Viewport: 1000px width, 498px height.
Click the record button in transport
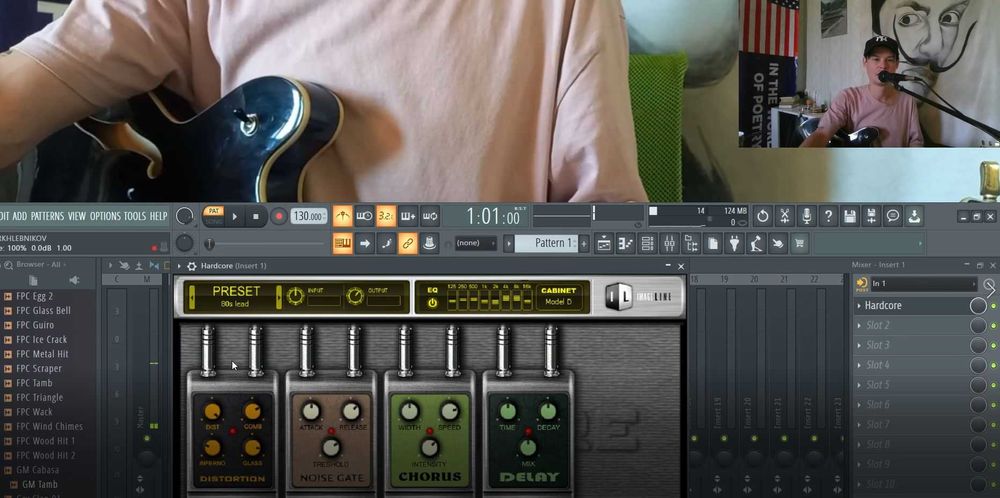[x=278, y=216]
